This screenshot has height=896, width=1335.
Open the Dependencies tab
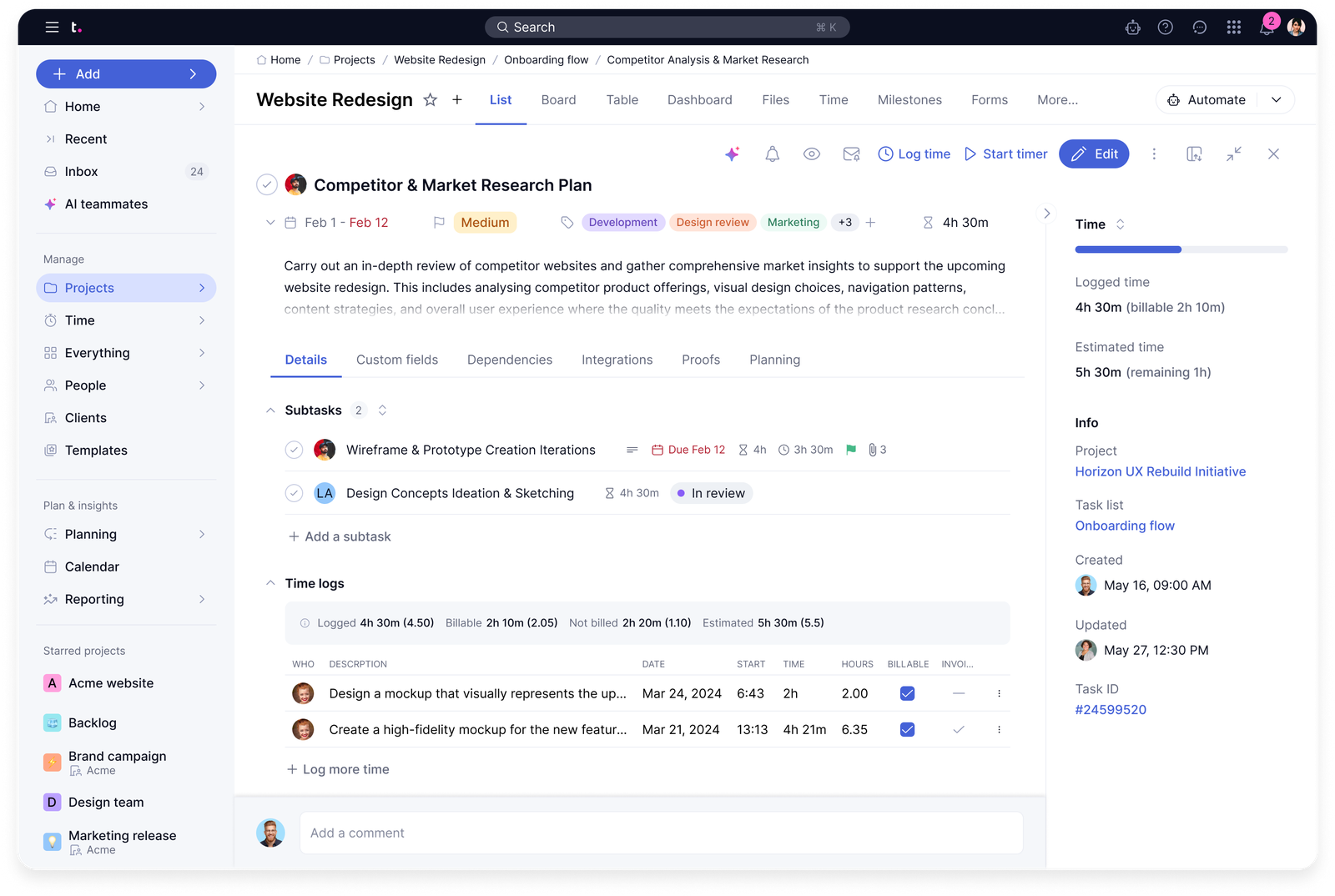pyautogui.click(x=510, y=360)
